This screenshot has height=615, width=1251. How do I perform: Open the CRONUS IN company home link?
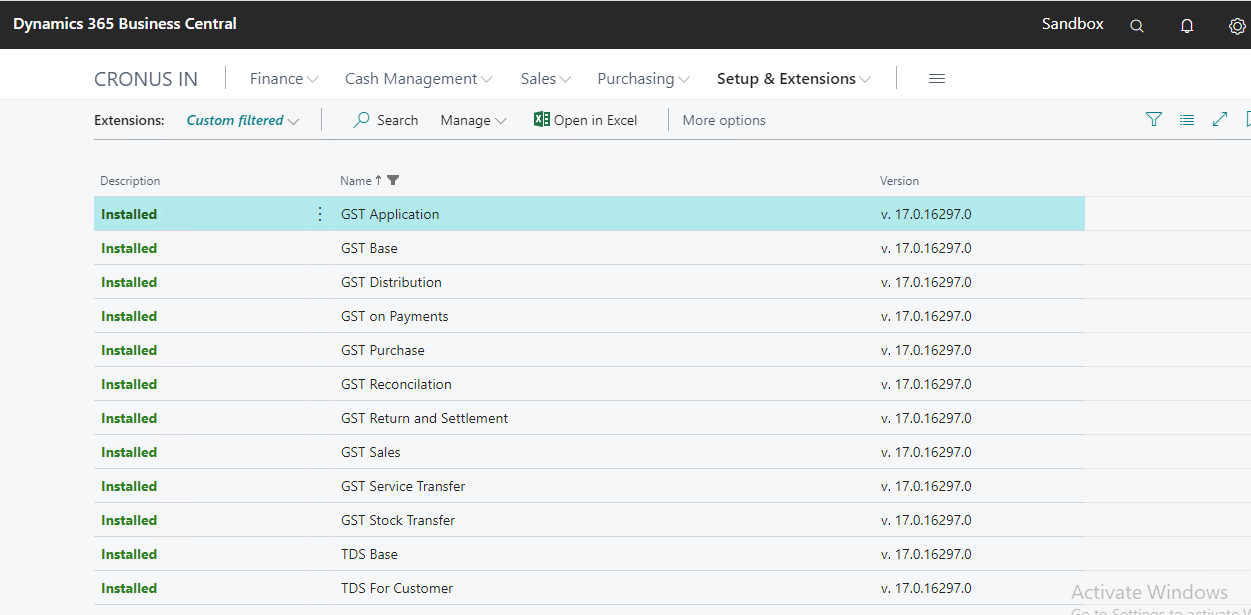point(146,79)
